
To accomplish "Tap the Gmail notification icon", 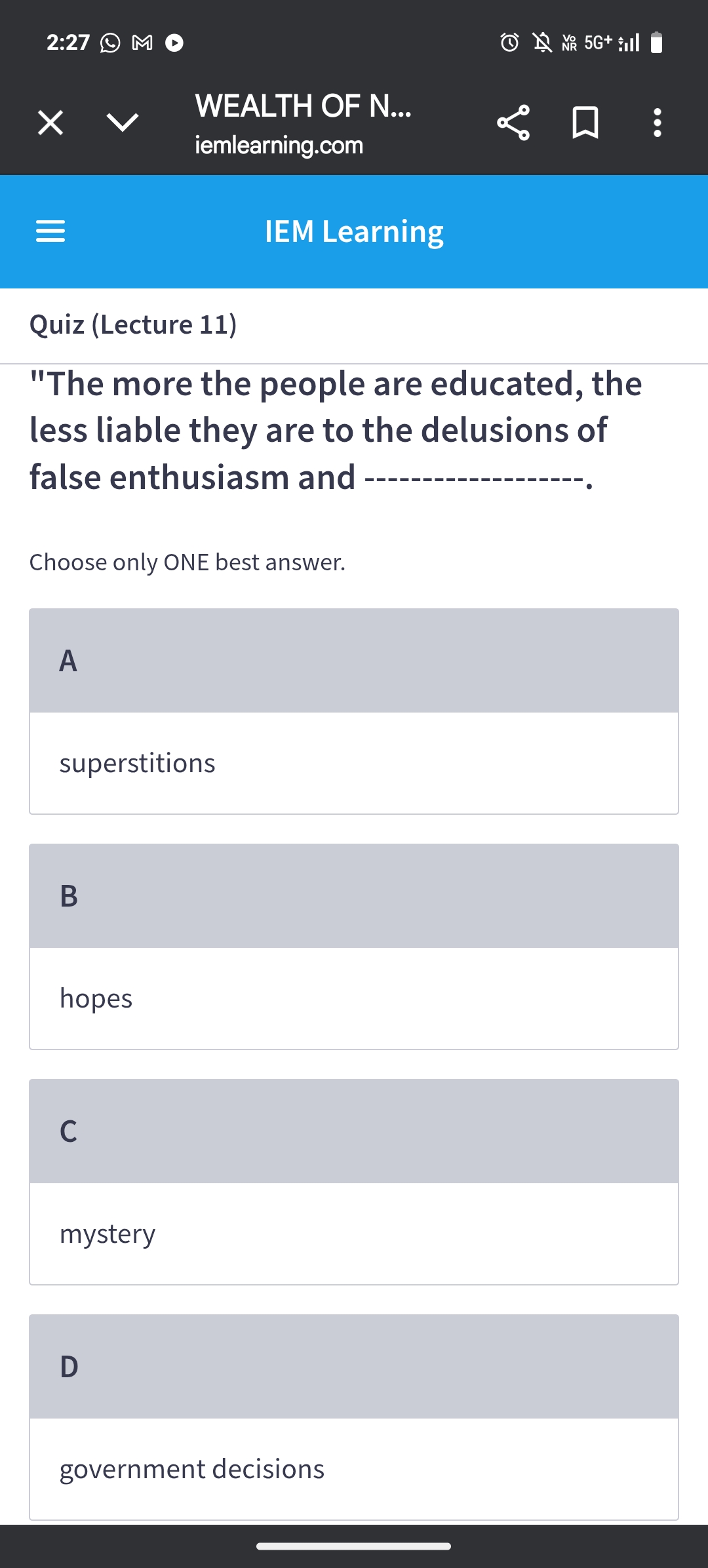I will [142, 43].
